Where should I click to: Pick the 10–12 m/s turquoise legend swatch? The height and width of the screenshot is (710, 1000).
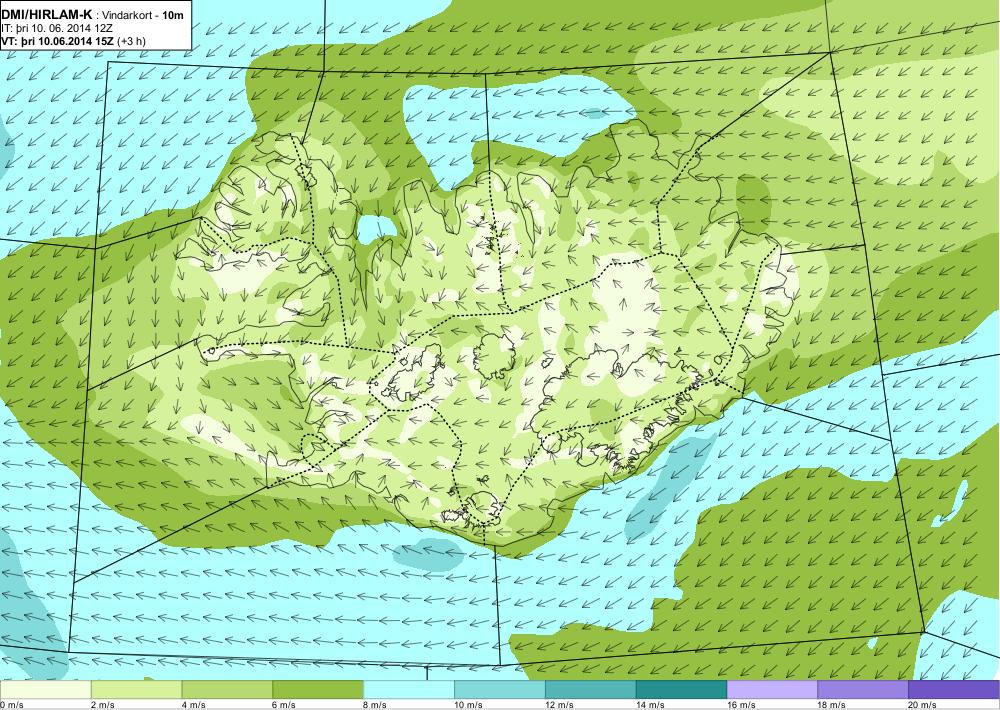(x=500, y=690)
